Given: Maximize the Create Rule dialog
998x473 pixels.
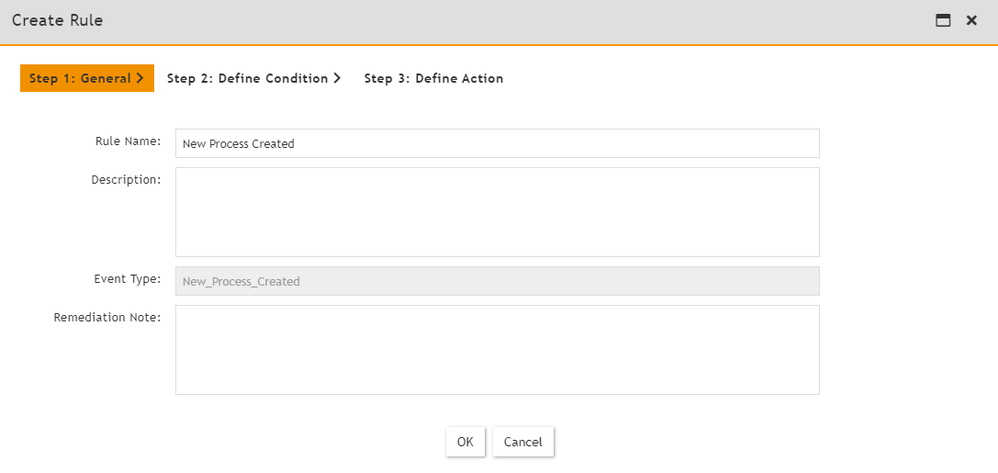Looking at the screenshot, I should [943, 20].
